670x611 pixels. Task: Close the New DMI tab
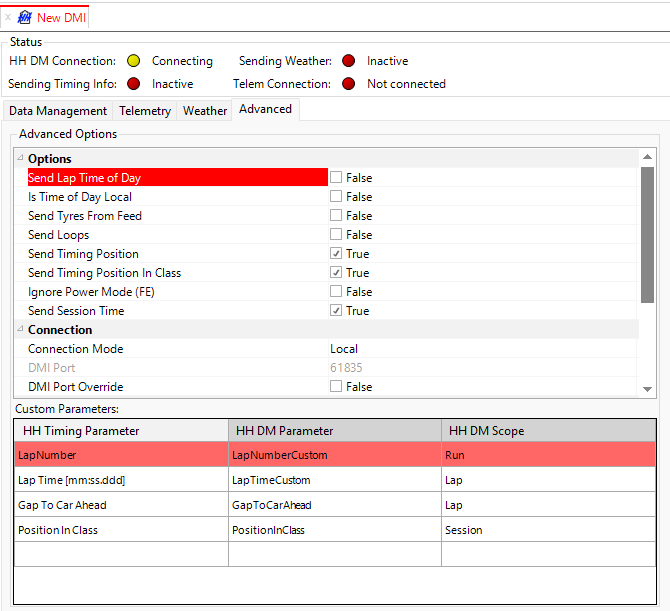click(x=8, y=17)
